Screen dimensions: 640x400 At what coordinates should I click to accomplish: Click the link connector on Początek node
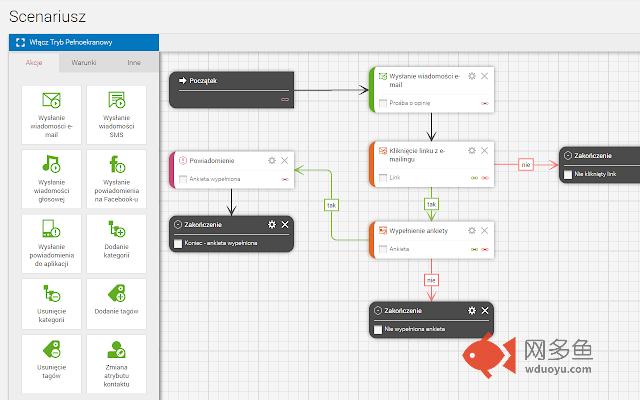(x=285, y=99)
